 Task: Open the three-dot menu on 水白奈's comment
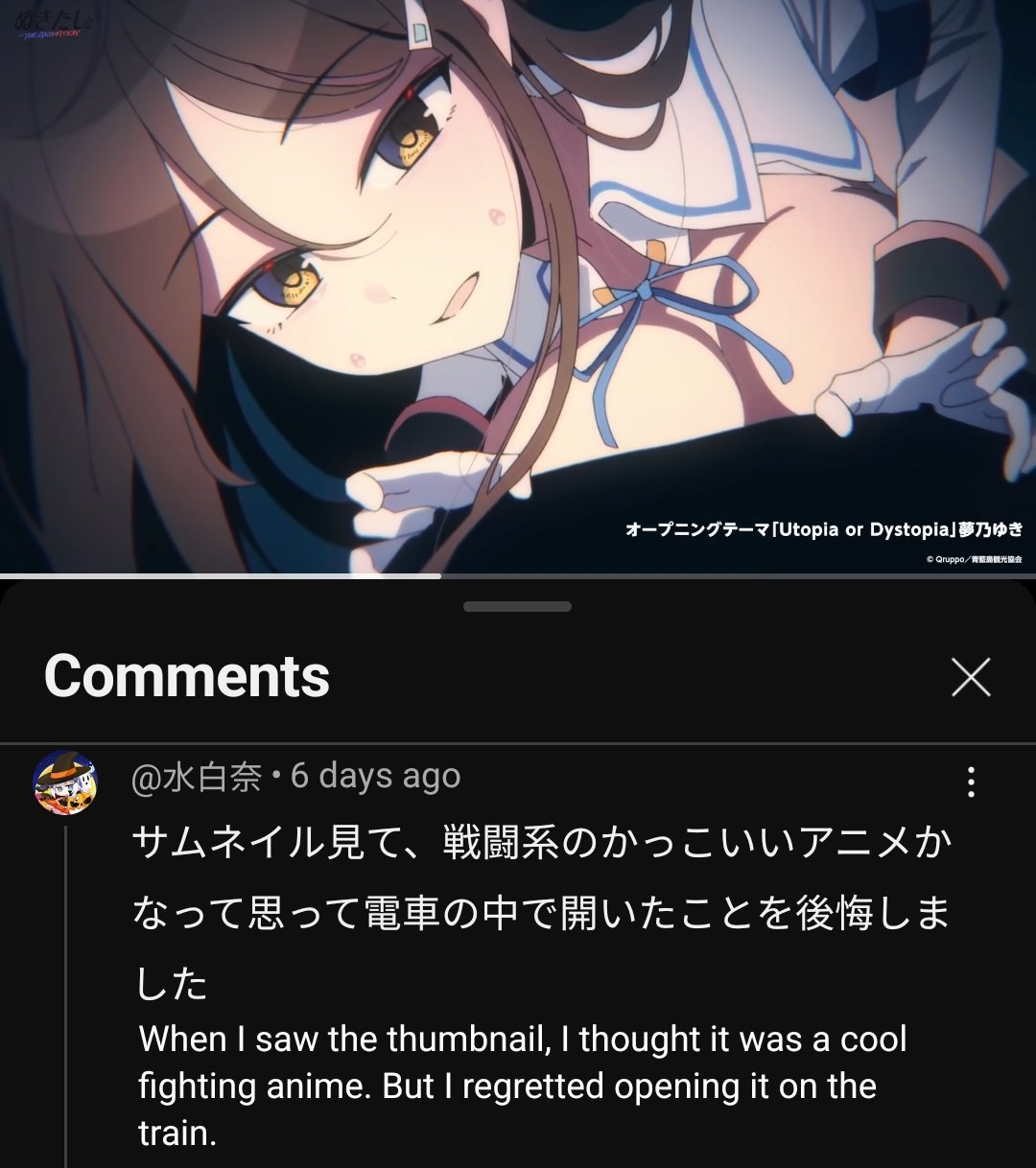(971, 782)
